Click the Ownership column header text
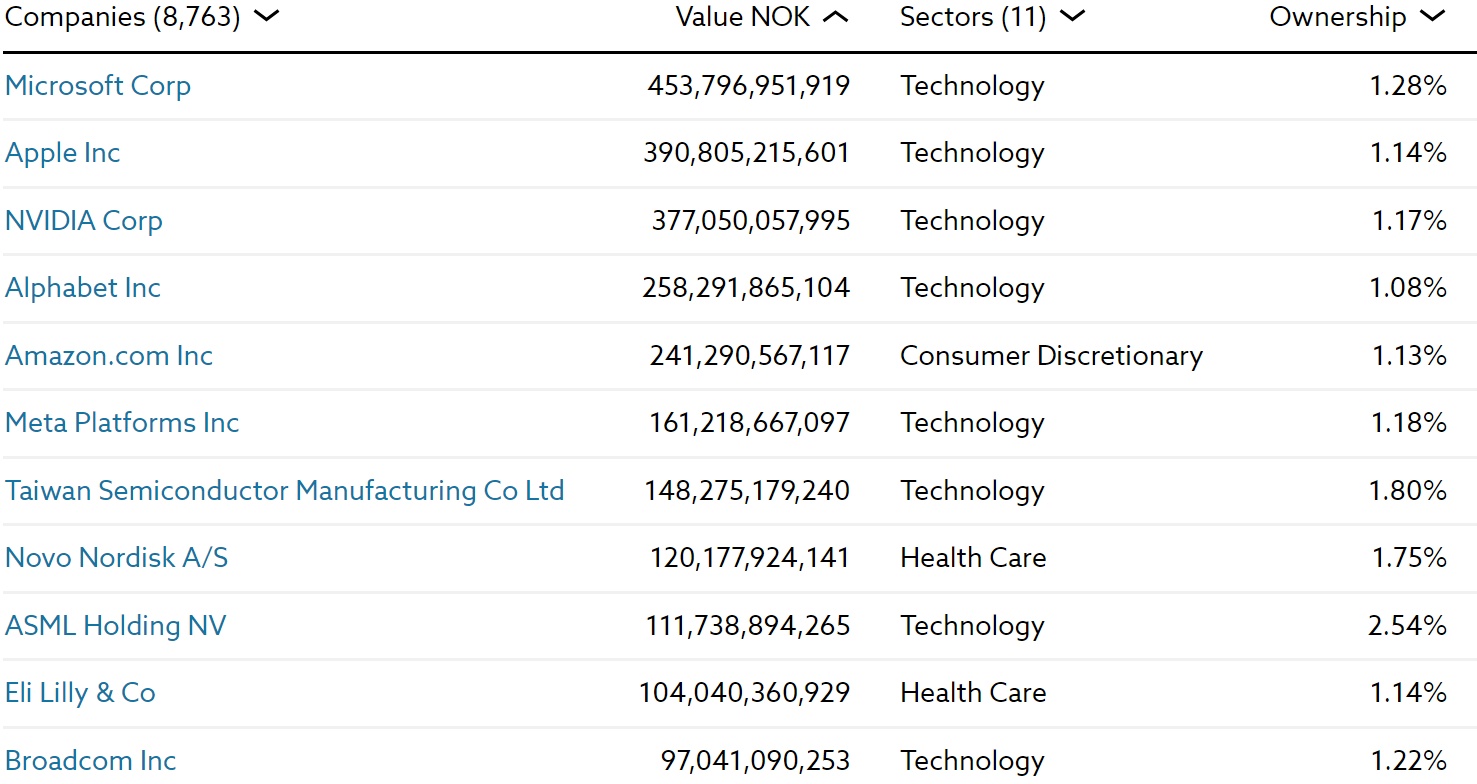 pyautogui.click(x=1337, y=17)
